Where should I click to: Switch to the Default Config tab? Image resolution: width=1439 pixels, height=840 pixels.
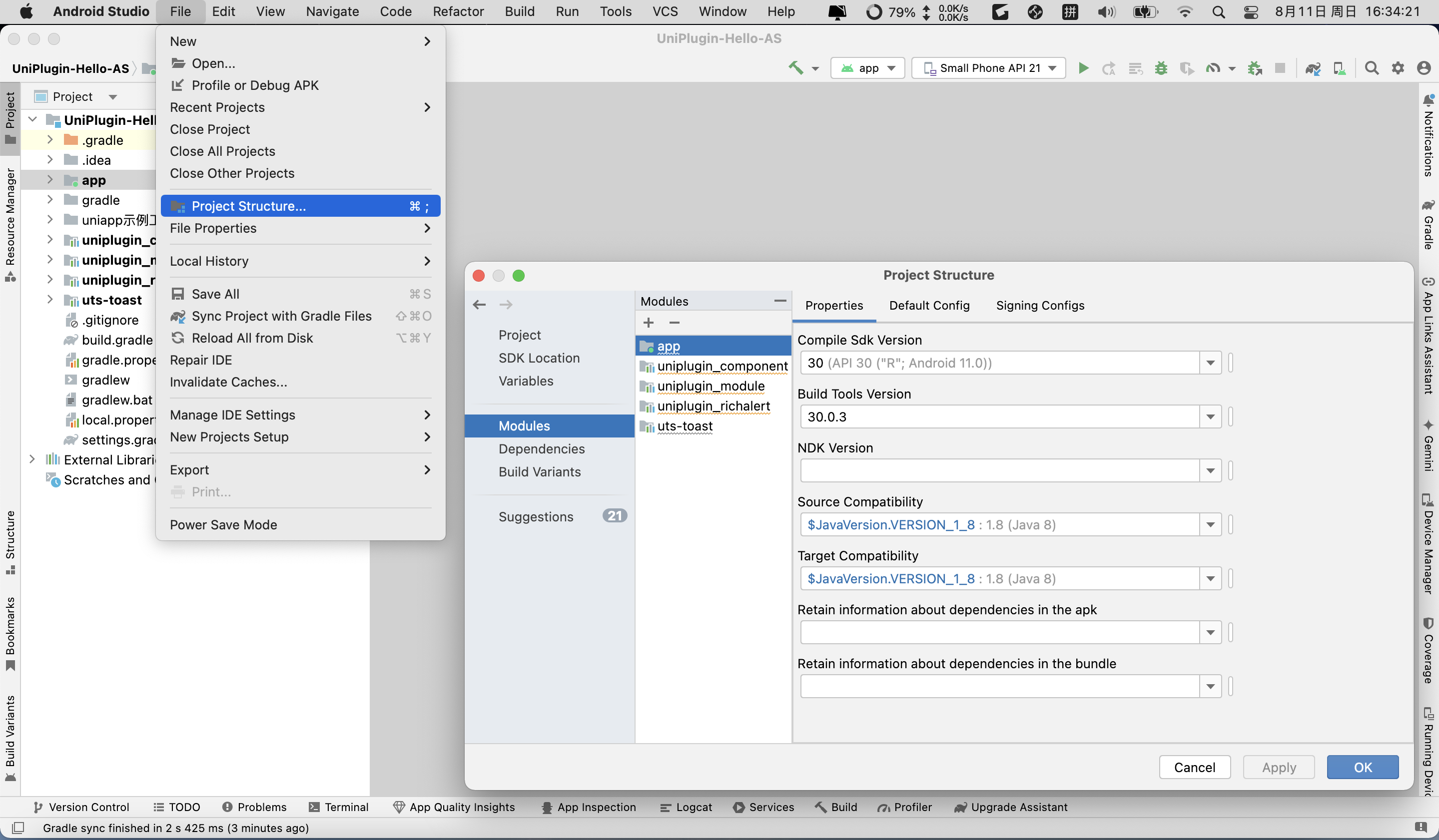pyautogui.click(x=929, y=305)
